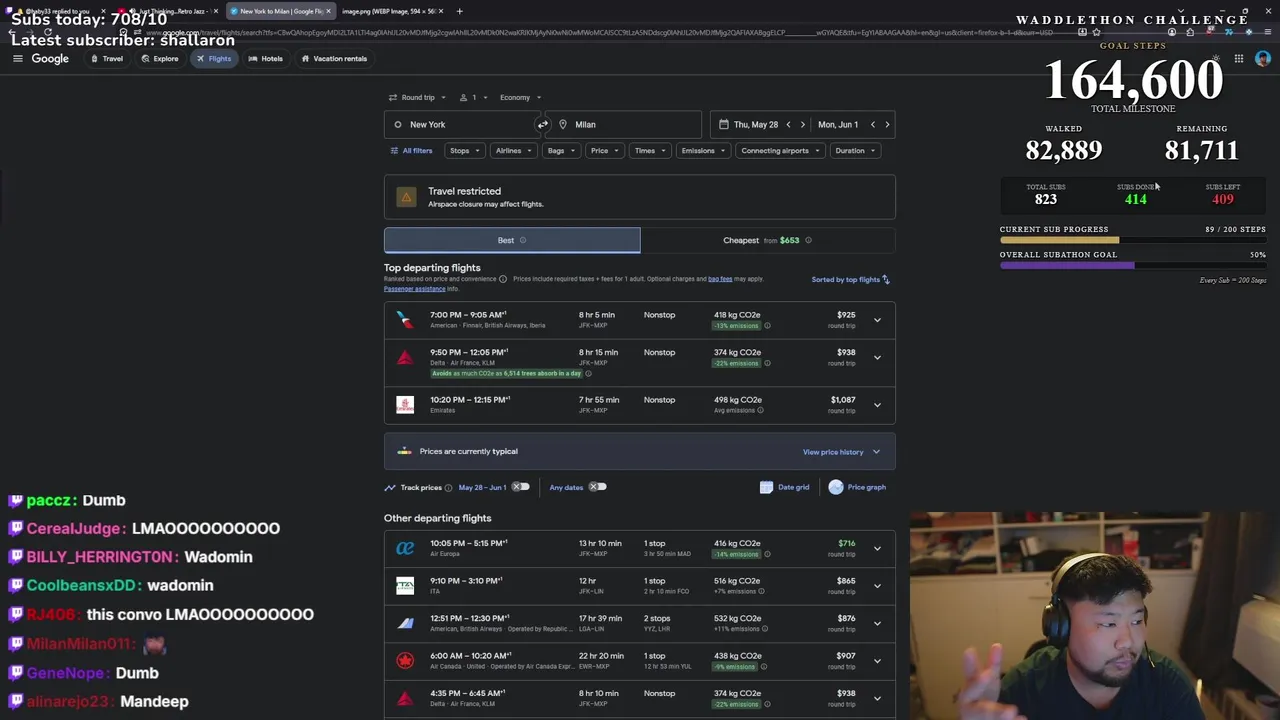Expand the $907 Air Canada flight
1280x720 pixels.
pos(877,660)
